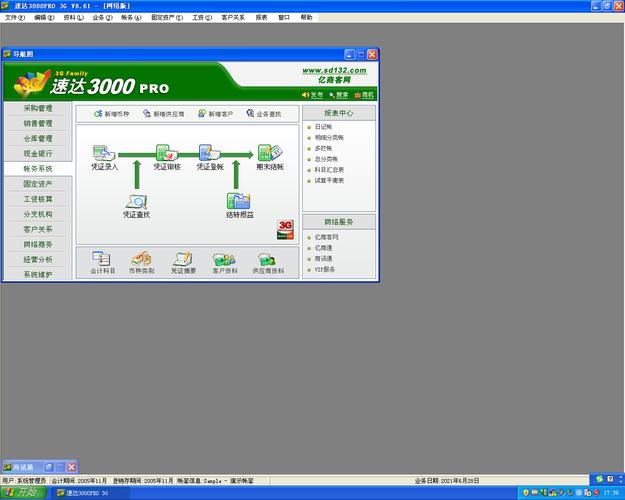This screenshot has width=625, height=500.
Task: Open the 固定资产 menu in menu bar
Action: [167, 18]
